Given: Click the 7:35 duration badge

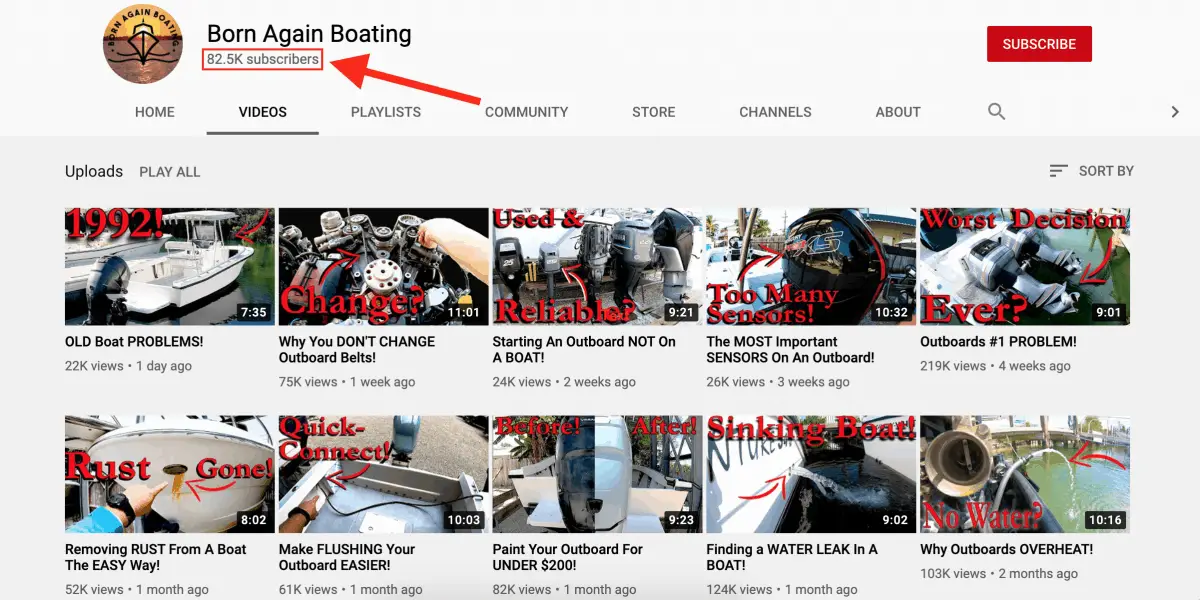Looking at the screenshot, I should coord(254,312).
